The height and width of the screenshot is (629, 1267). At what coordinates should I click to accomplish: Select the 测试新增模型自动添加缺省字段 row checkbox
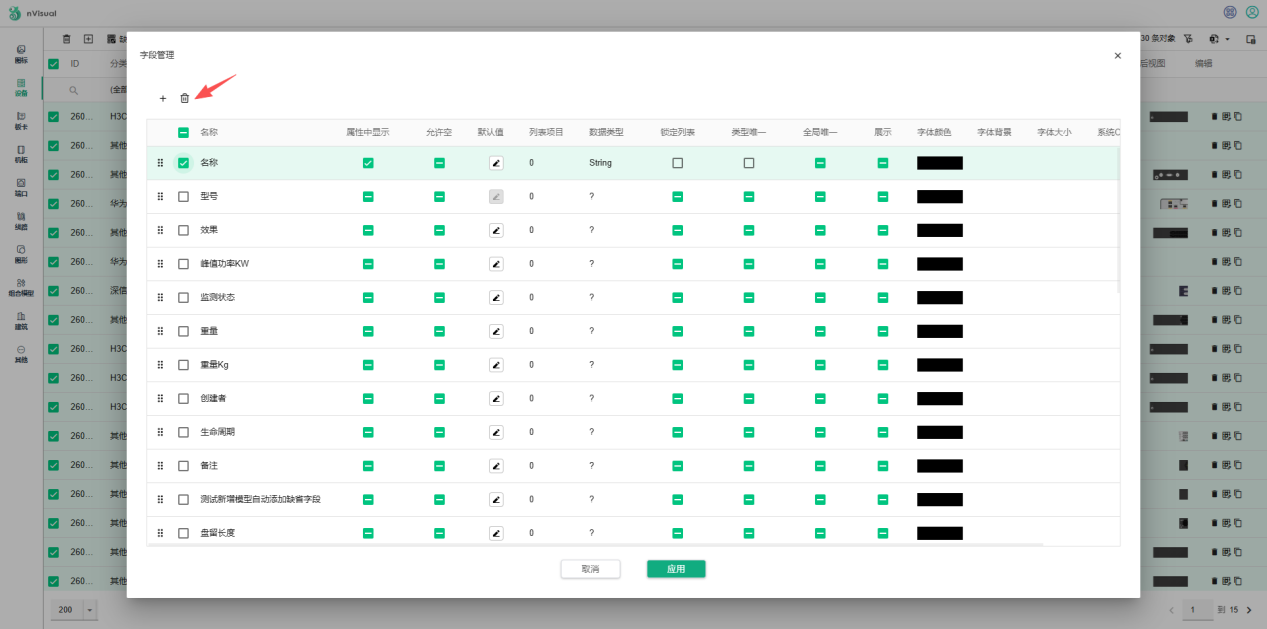pyautogui.click(x=183, y=499)
